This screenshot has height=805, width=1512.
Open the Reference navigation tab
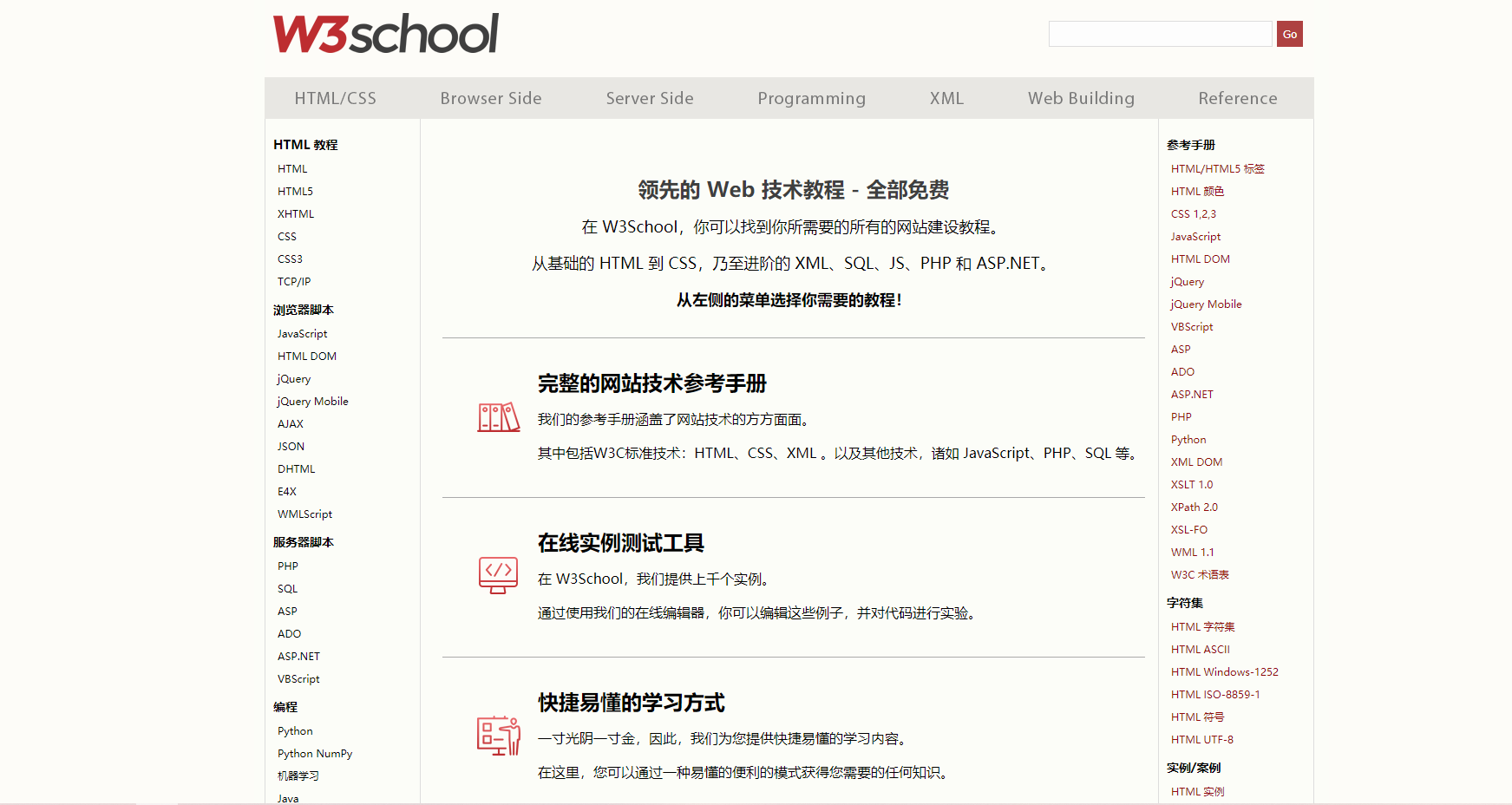1238,98
